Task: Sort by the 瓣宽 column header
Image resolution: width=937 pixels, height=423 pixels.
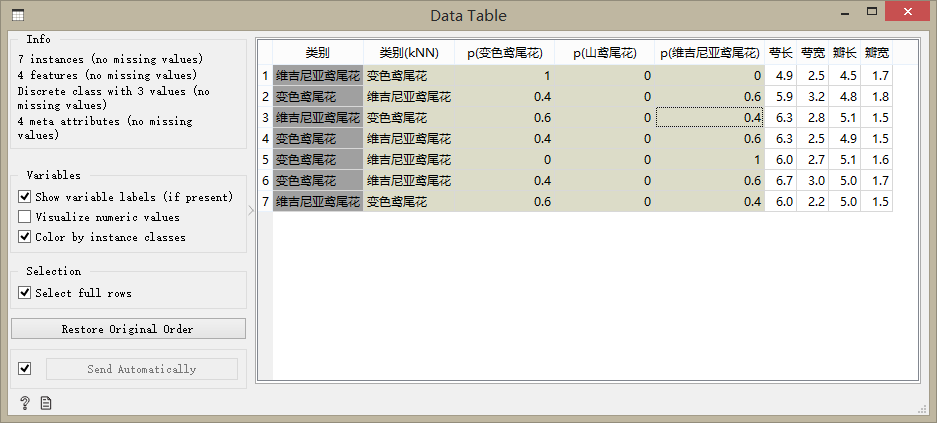Action: point(877,53)
